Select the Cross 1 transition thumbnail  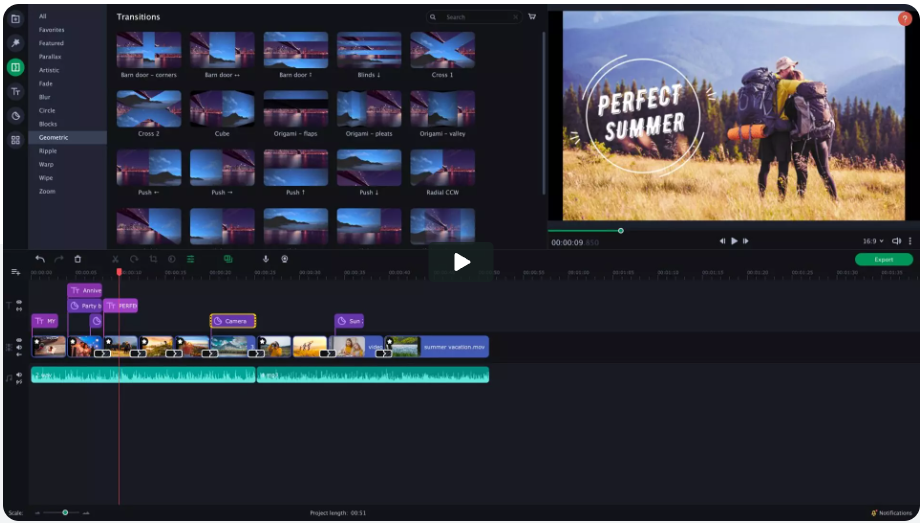click(442, 50)
